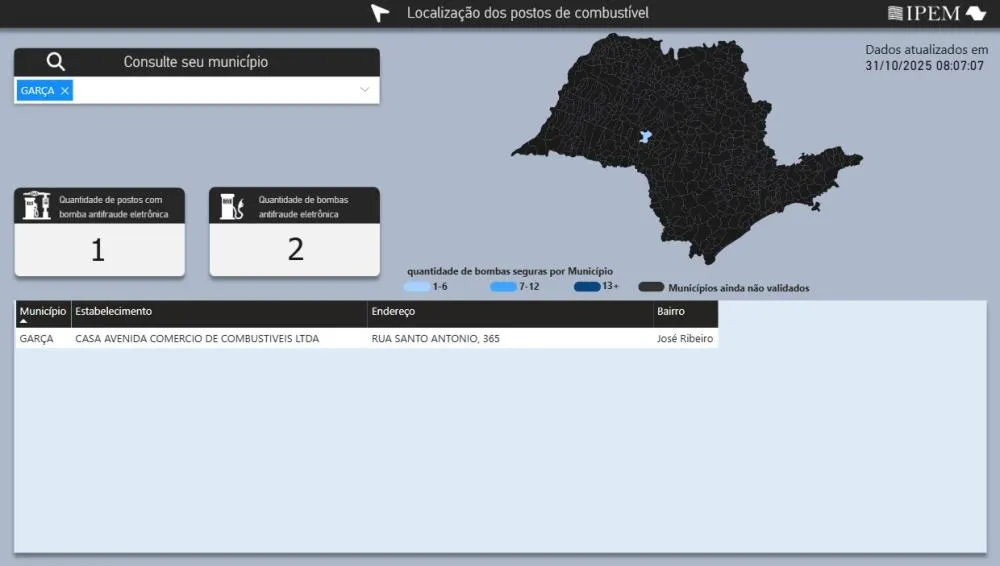The width and height of the screenshot is (1000, 566).
Task: Click the IPEM logo in the header
Action: [923, 13]
